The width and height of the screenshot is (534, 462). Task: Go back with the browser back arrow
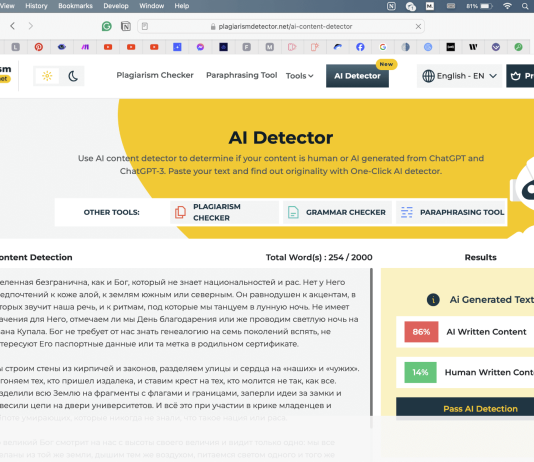coord(13,26)
